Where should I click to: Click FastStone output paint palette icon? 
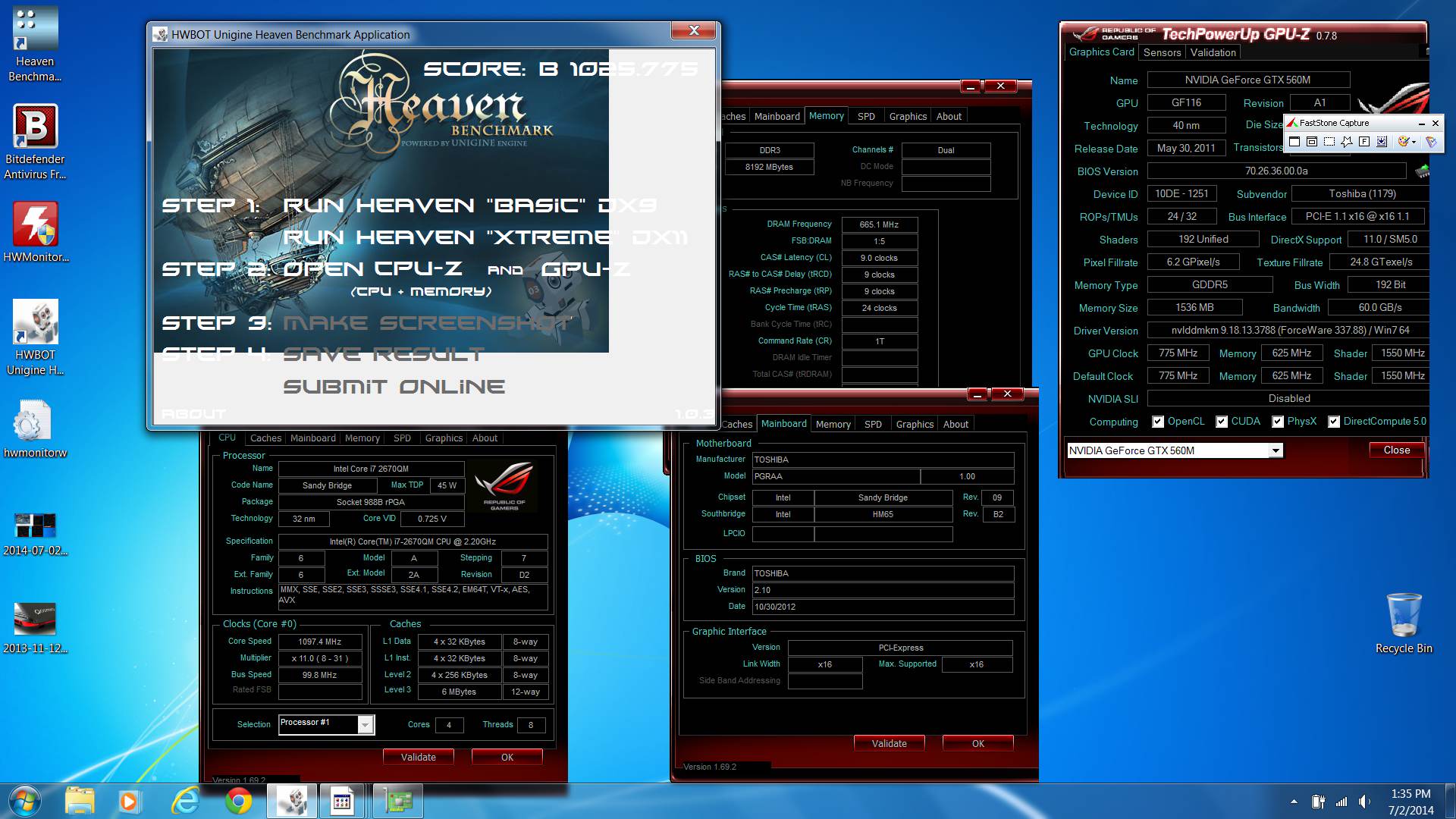[x=1403, y=142]
